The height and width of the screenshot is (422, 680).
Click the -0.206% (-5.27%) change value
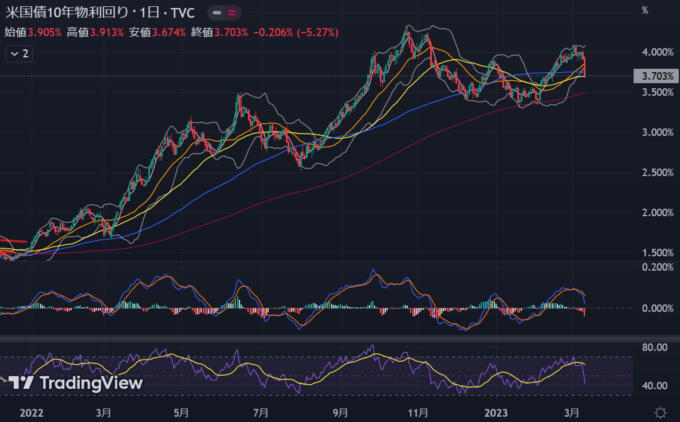pos(298,32)
